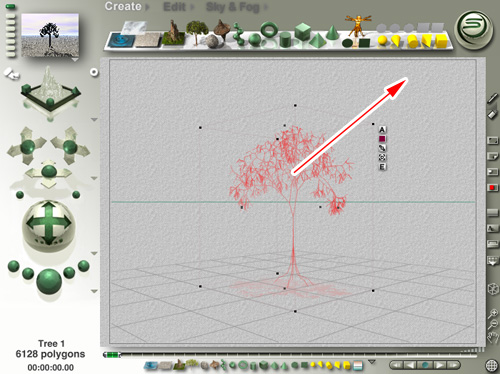Expand the triangle next to Create
Image resolution: width=500 pixels, height=374 pixels.
click(x=147, y=7)
